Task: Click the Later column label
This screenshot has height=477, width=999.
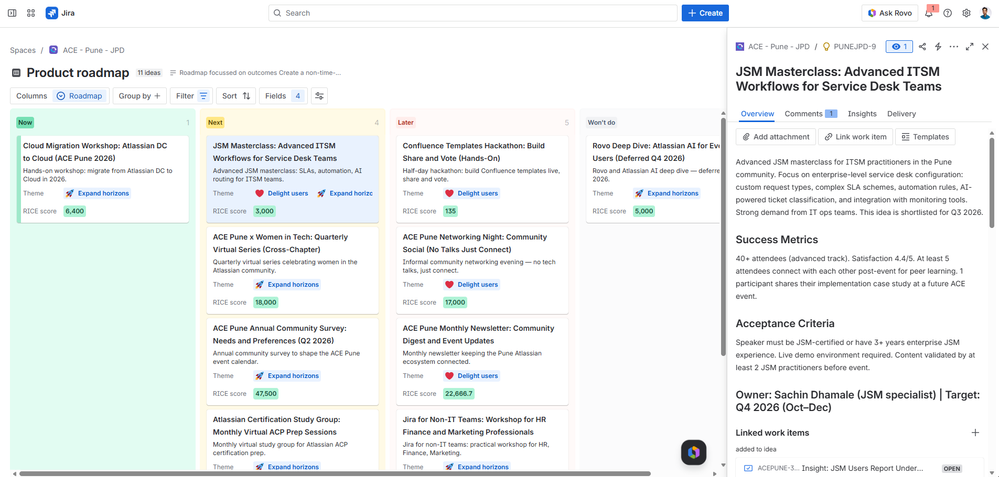Action: [x=405, y=122]
